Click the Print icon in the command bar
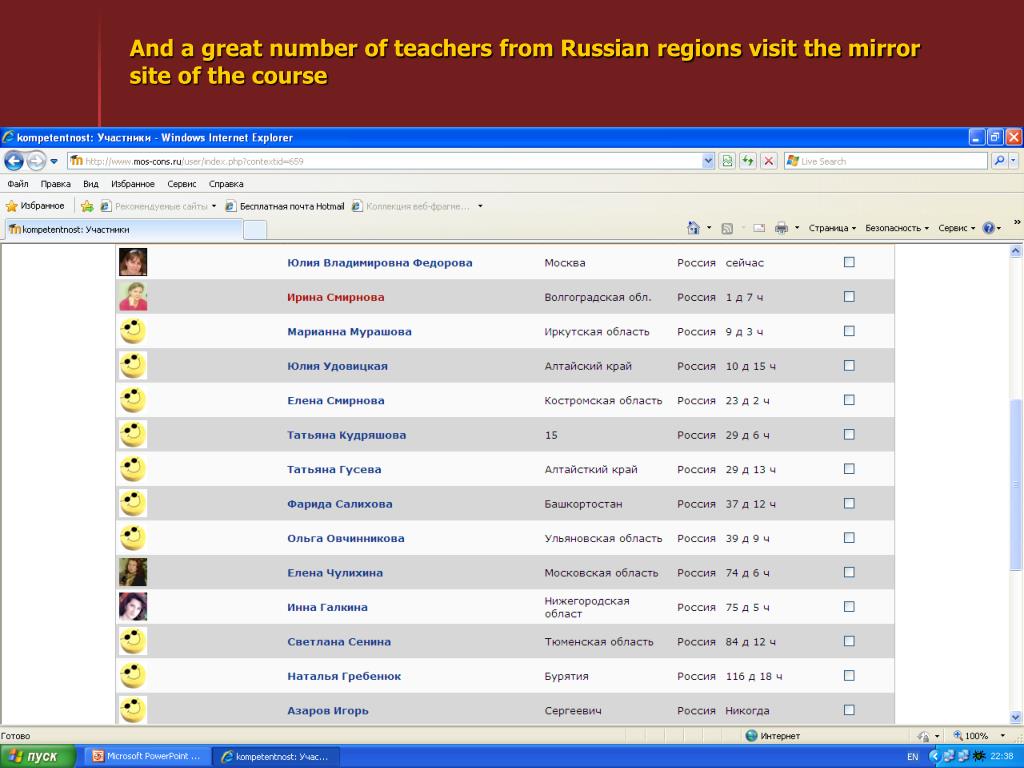Screen dimensions: 1024x768 pyautogui.click(x=781, y=228)
